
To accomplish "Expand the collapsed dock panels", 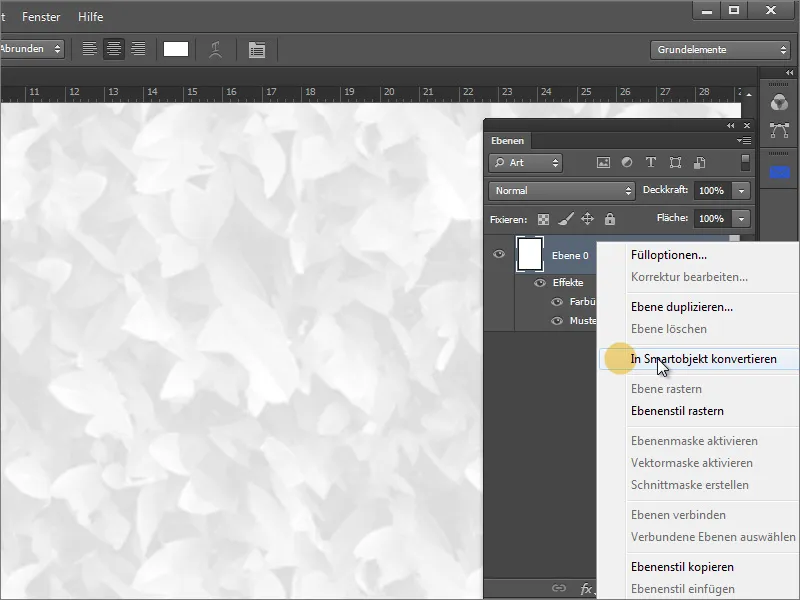I will [x=789, y=72].
